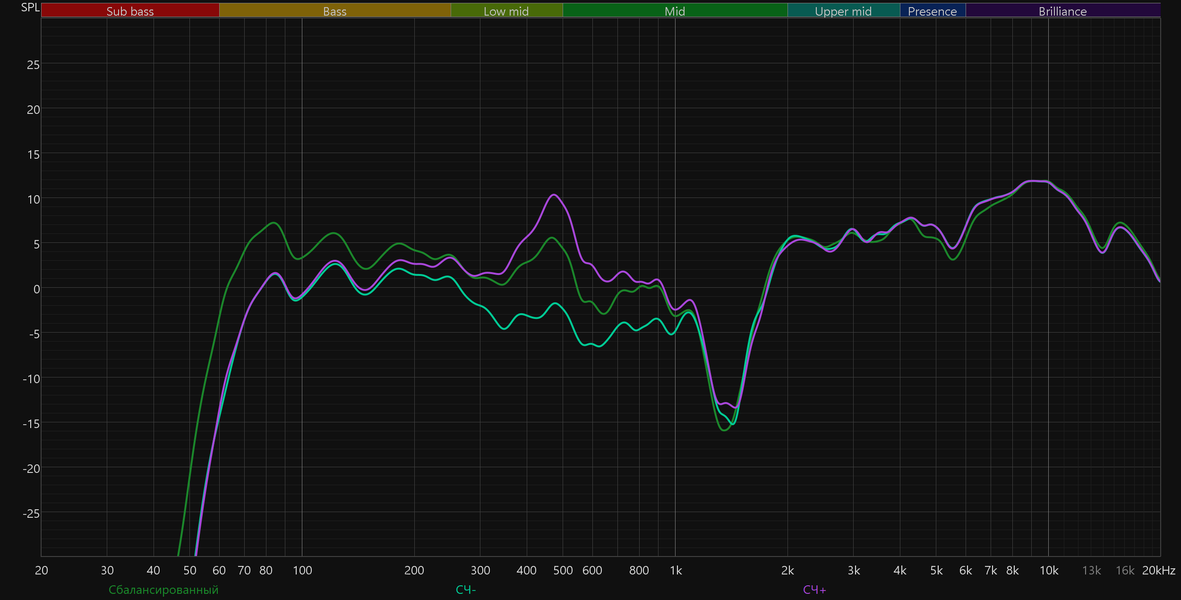
Task: Click the 10k frequency axis label
Action: click(1048, 571)
